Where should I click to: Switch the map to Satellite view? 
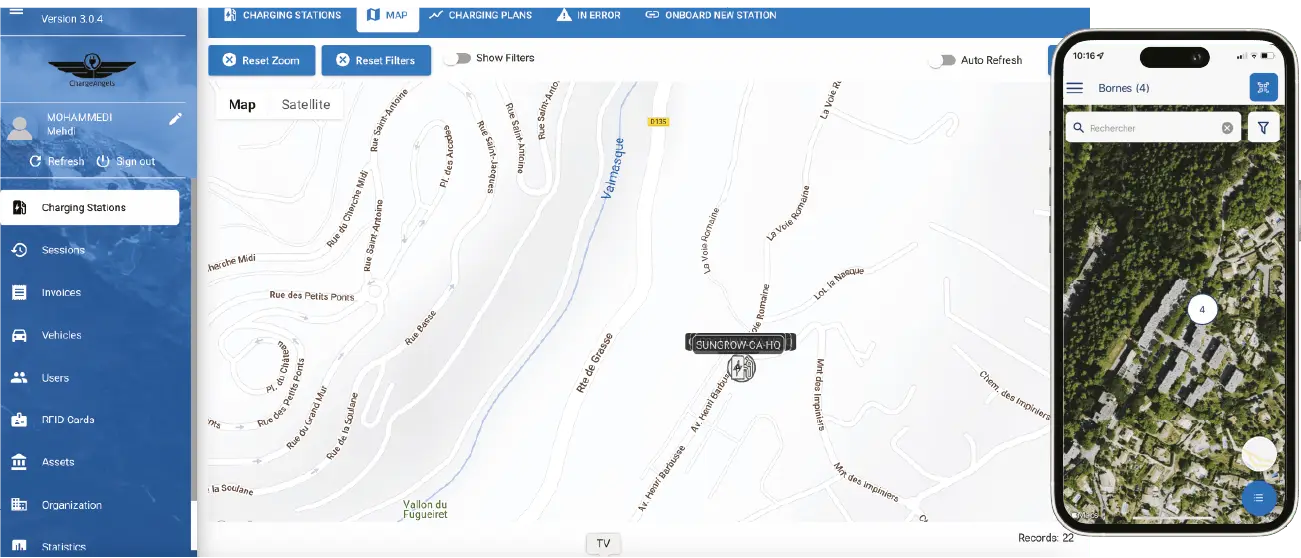click(305, 105)
